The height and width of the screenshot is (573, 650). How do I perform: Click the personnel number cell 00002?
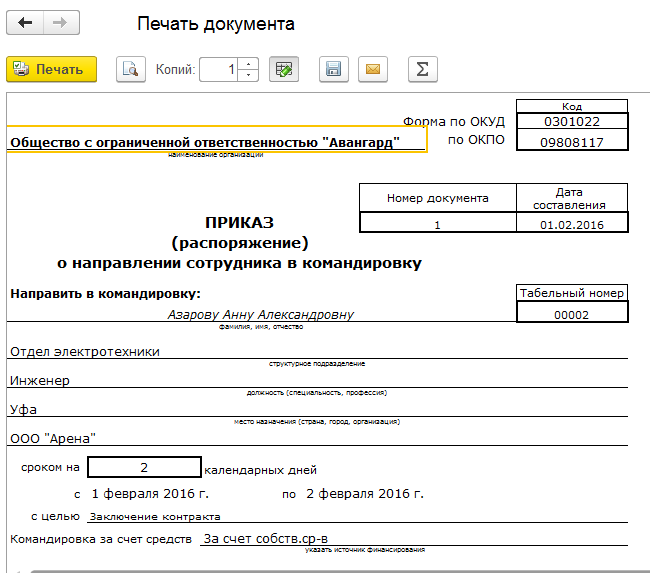pyautogui.click(x=572, y=314)
